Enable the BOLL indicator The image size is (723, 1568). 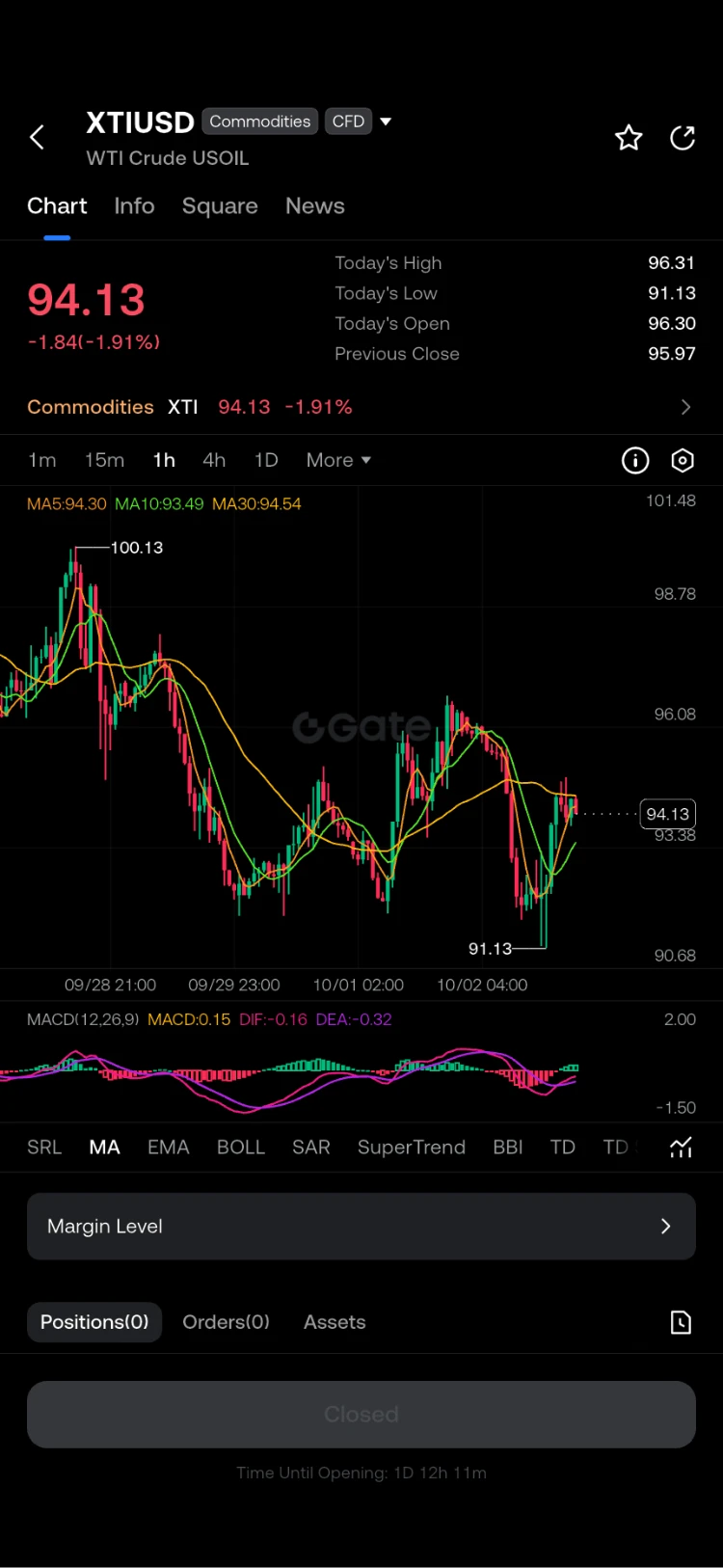[x=241, y=1148]
